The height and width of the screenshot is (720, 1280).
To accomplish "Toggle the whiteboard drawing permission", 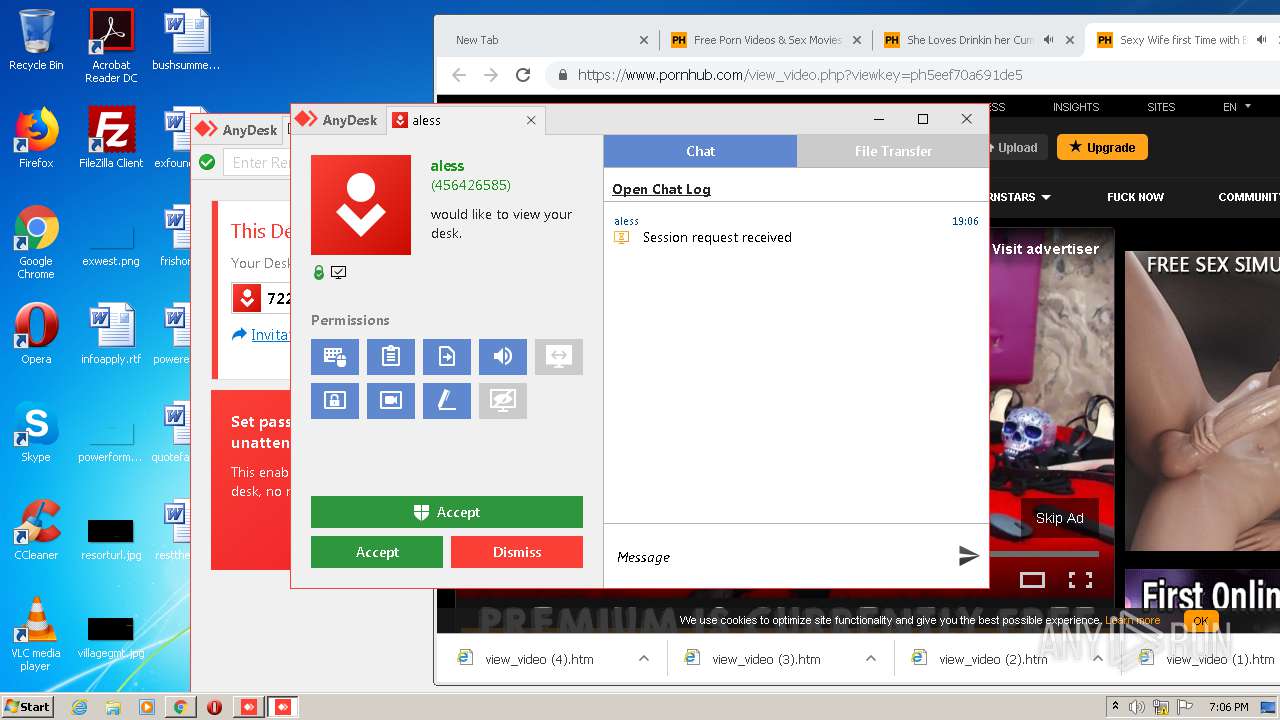I will (x=447, y=400).
